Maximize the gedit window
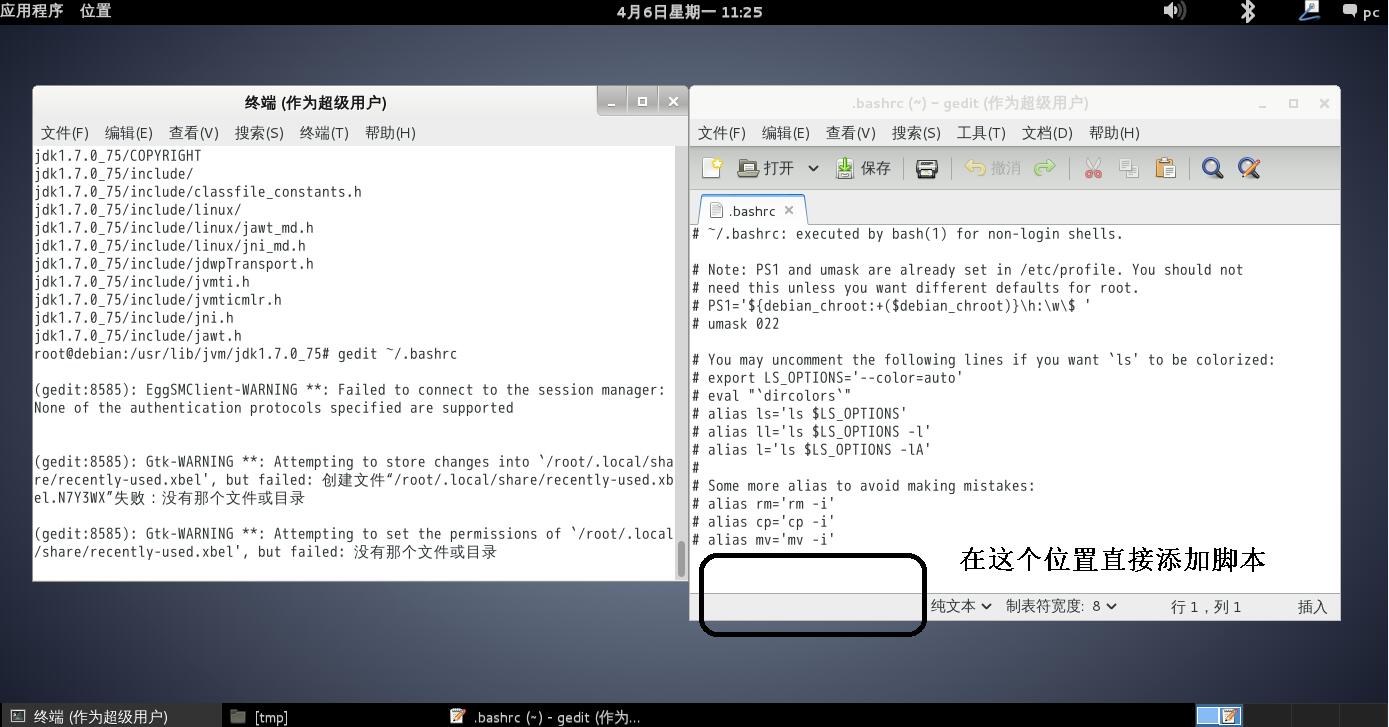This screenshot has width=1389, height=727. tap(1293, 103)
